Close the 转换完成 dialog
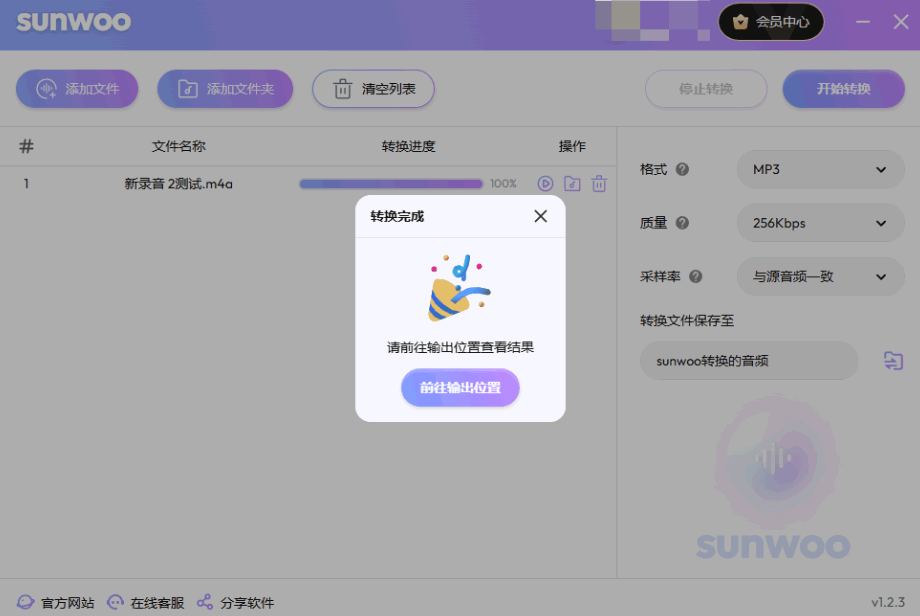 (540, 216)
